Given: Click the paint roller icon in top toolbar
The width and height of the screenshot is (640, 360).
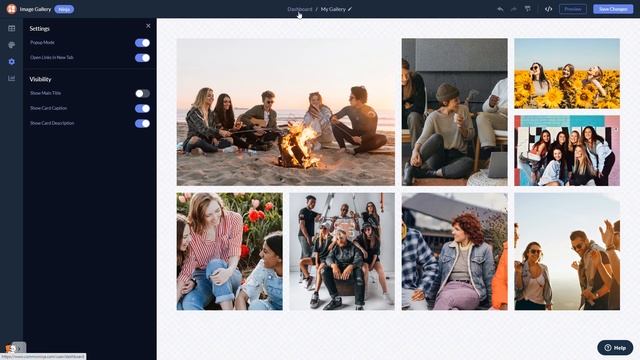Looking at the screenshot, I should coord(528,9).
